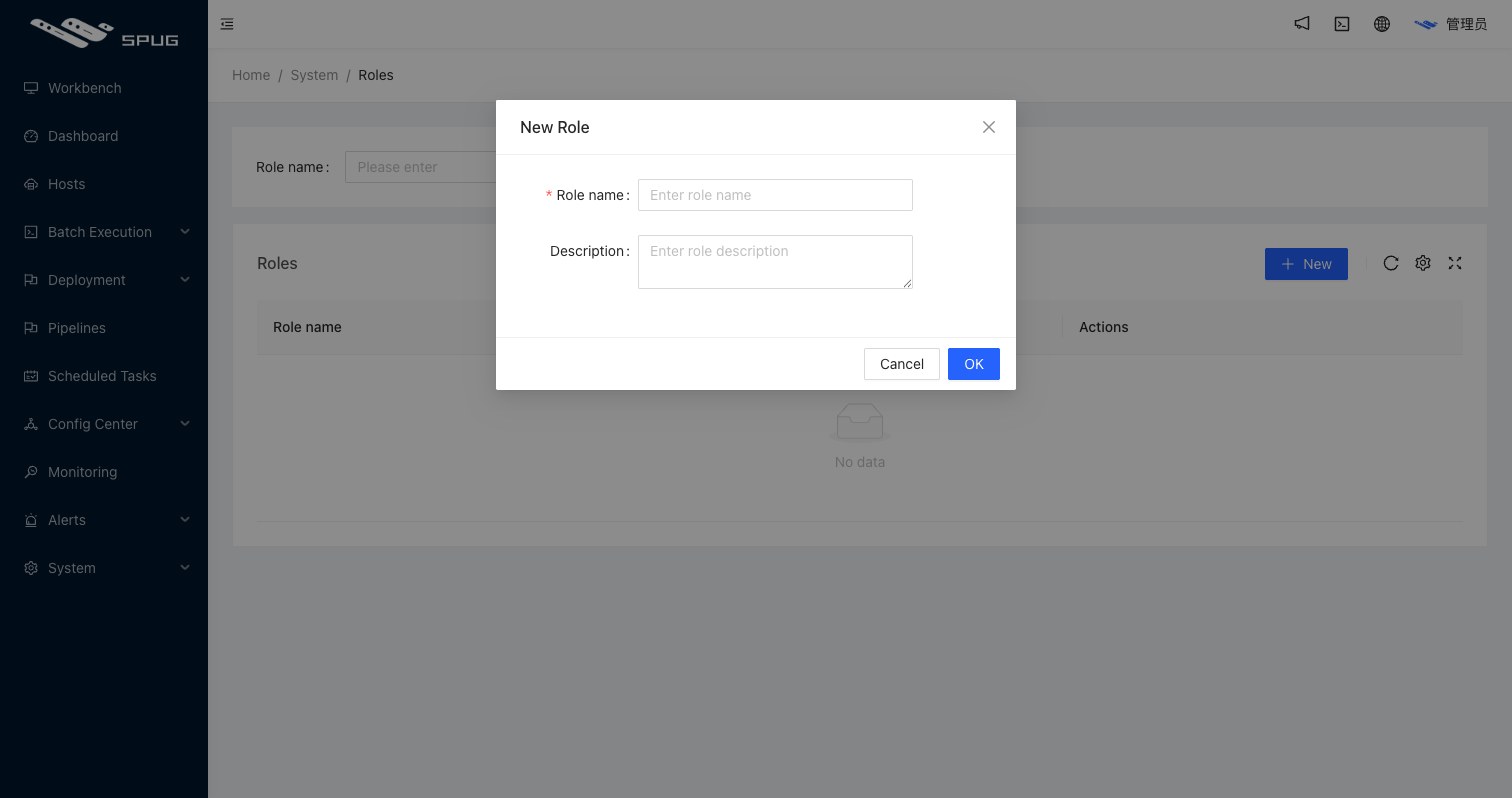Click the Deployment flag icon
The width and height of the screenshot is (1512, 798).
coord(31,280)
